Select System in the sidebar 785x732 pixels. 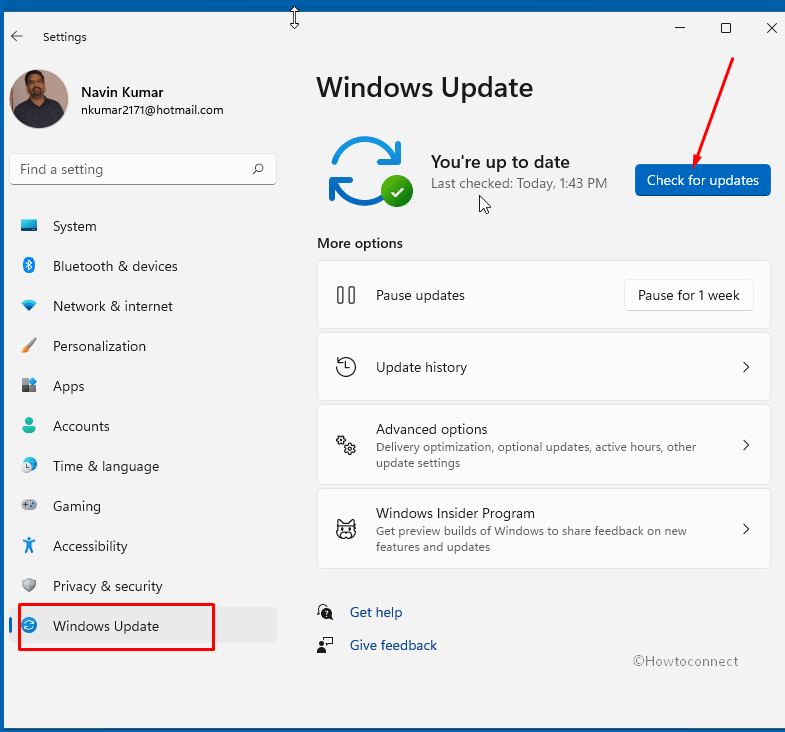(75, 226)
